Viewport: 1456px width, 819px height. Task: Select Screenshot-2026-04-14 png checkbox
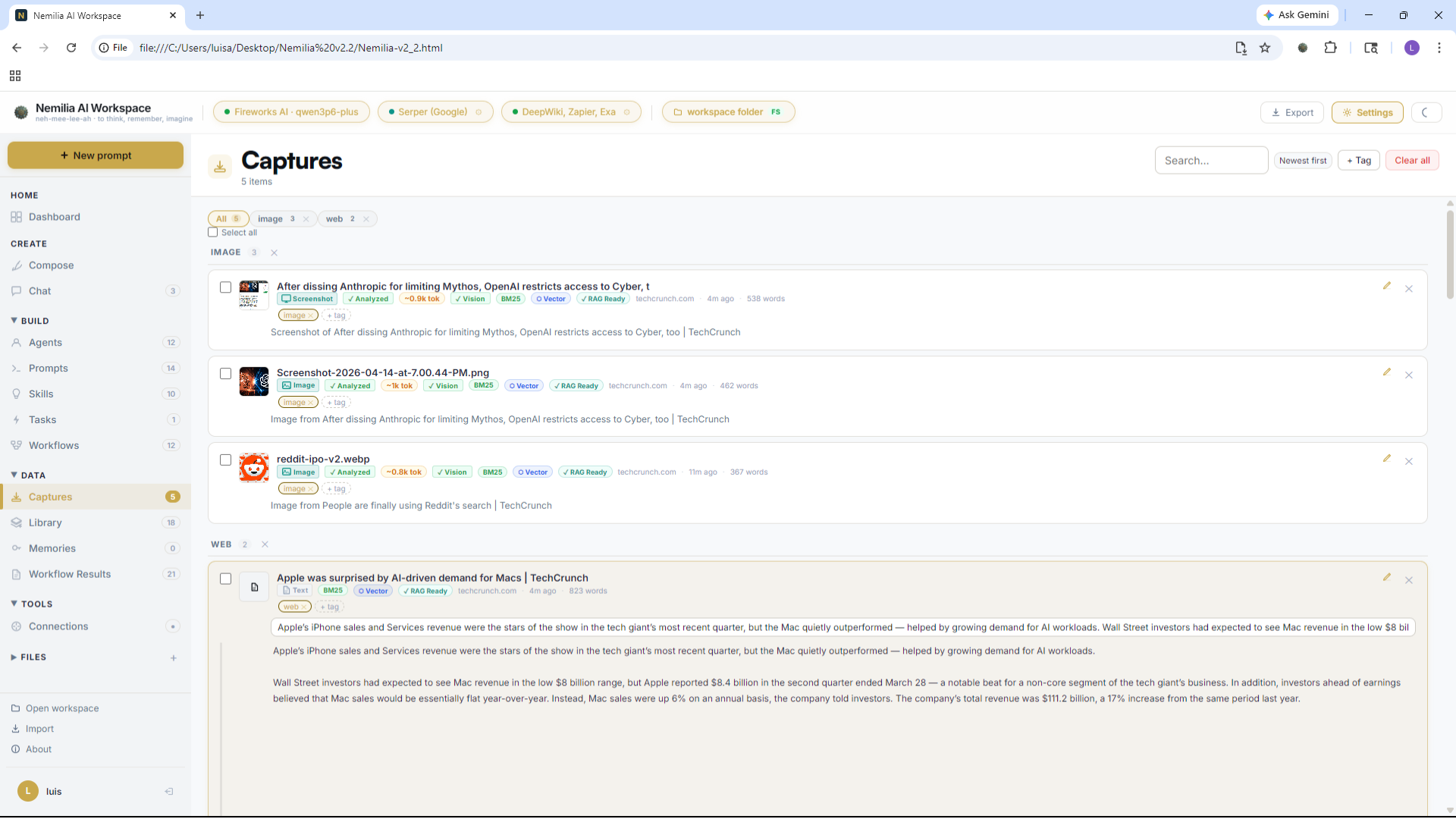pos(225,374)
